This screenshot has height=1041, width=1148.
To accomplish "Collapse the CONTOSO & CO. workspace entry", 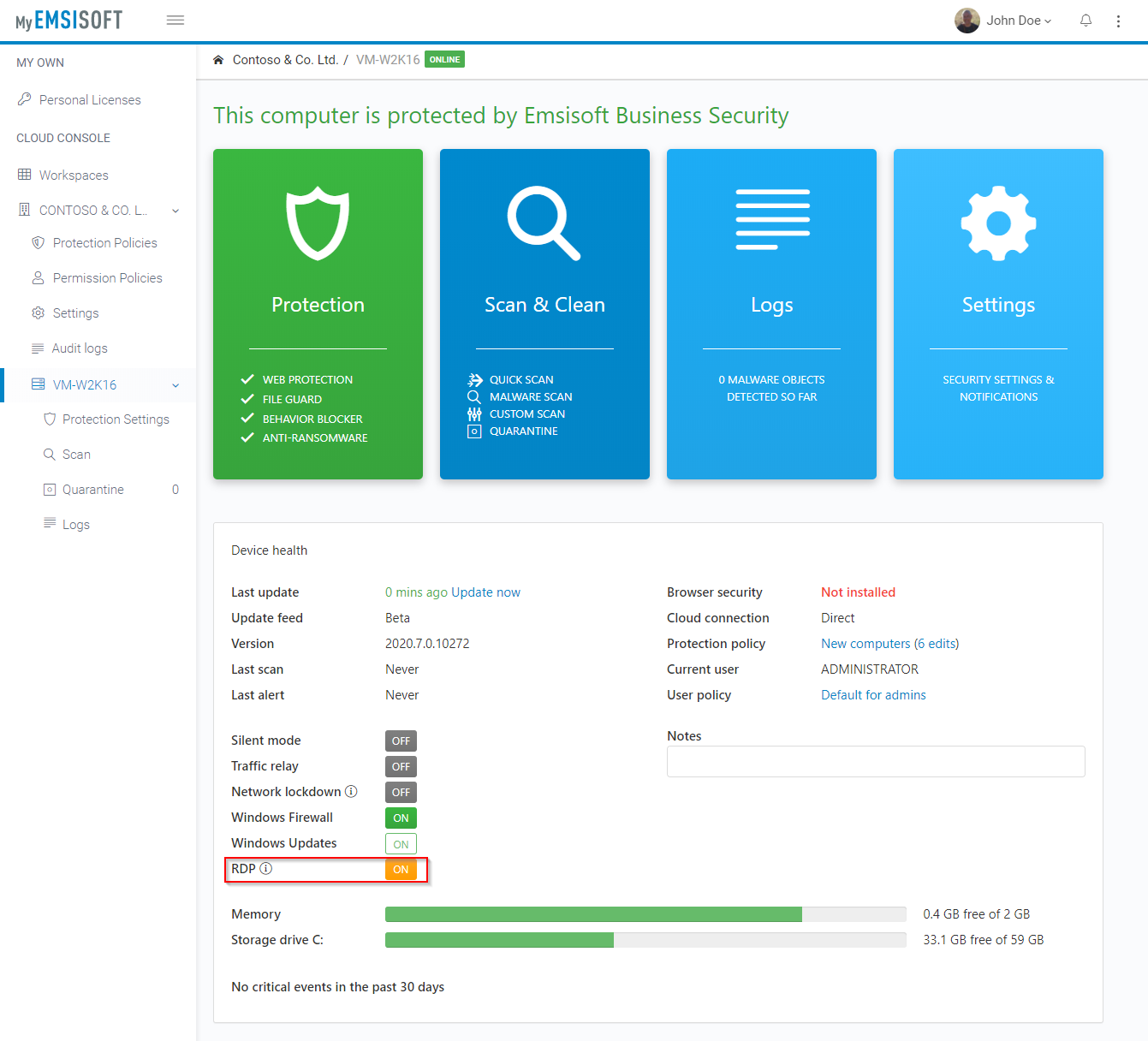I will [175, 210].
